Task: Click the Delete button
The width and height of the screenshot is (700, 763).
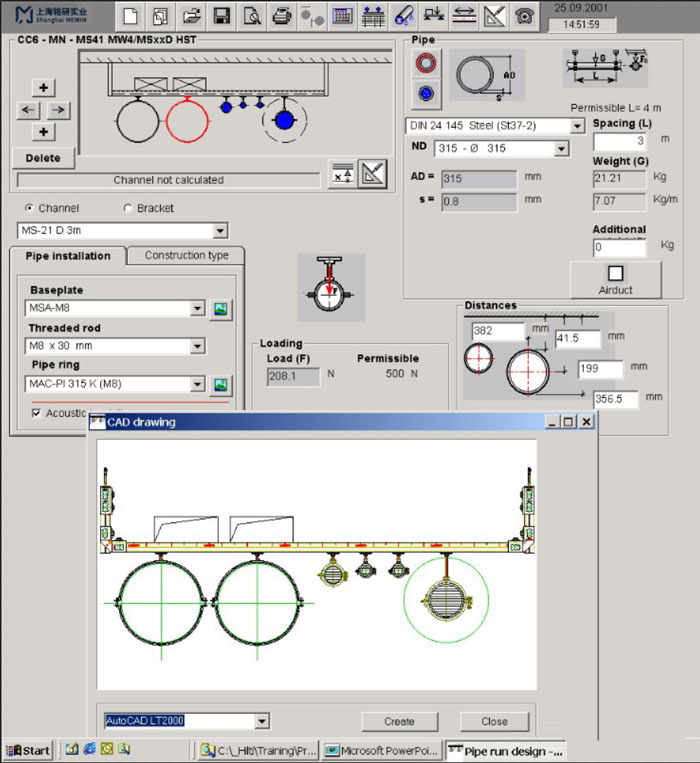Action: (x=42, y=158)
